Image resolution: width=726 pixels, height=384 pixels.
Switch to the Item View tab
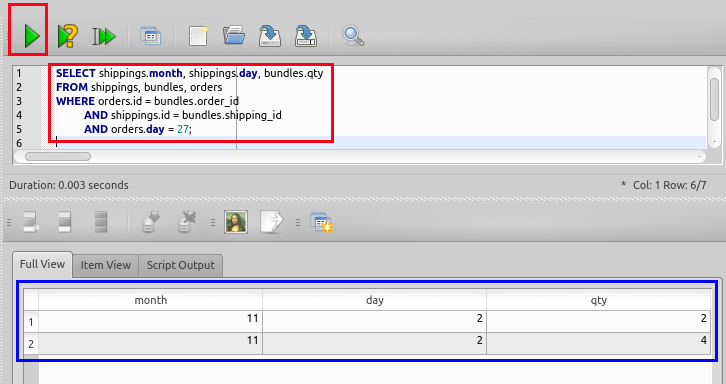tap(106, 265)
